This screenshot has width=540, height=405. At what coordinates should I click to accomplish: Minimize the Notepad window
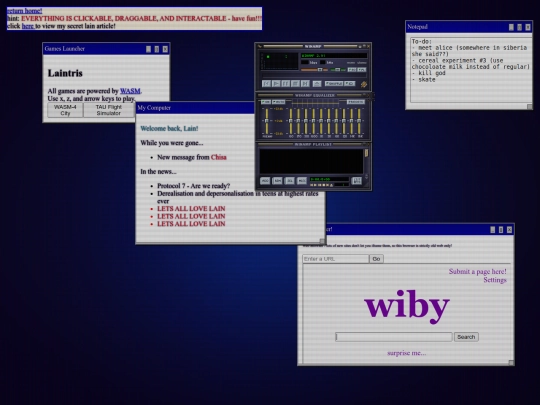pos(511,27)
